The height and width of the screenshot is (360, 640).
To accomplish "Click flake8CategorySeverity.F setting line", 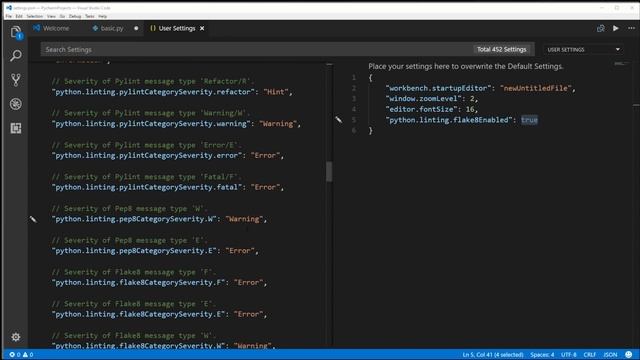I will 159,282.
